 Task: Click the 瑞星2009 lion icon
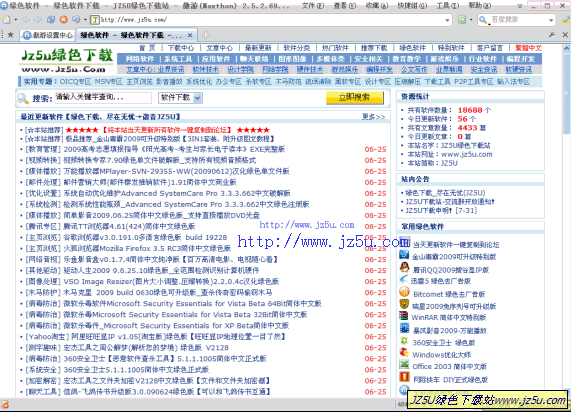tap(404, 304)
